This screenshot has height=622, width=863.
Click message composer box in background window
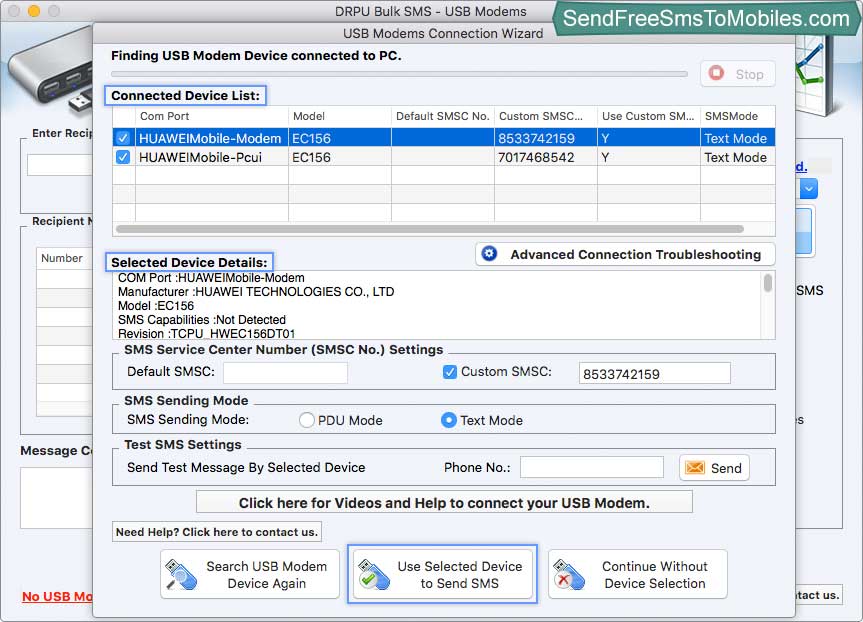point(56,498)
